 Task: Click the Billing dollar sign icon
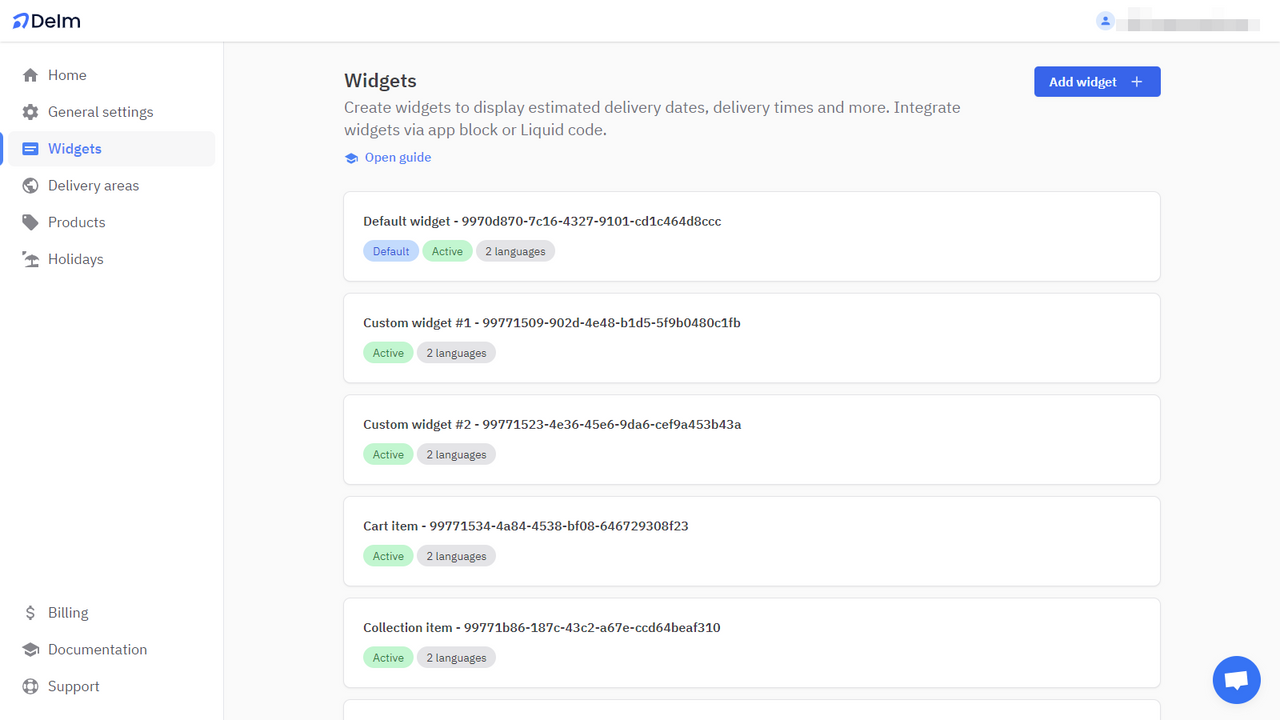tap(31, 612)
